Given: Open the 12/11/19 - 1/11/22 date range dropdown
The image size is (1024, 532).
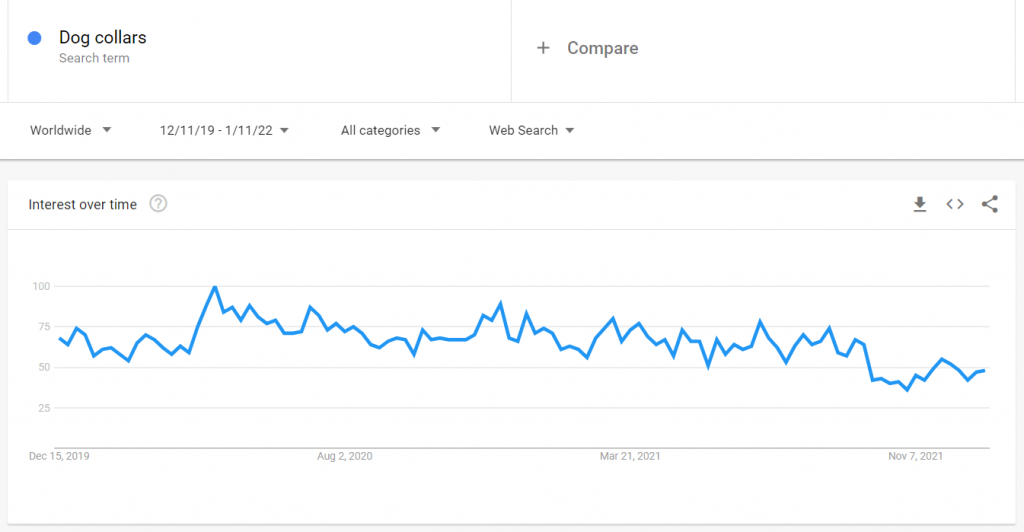Looking at the screenshot, I should (x=224, y=131).
